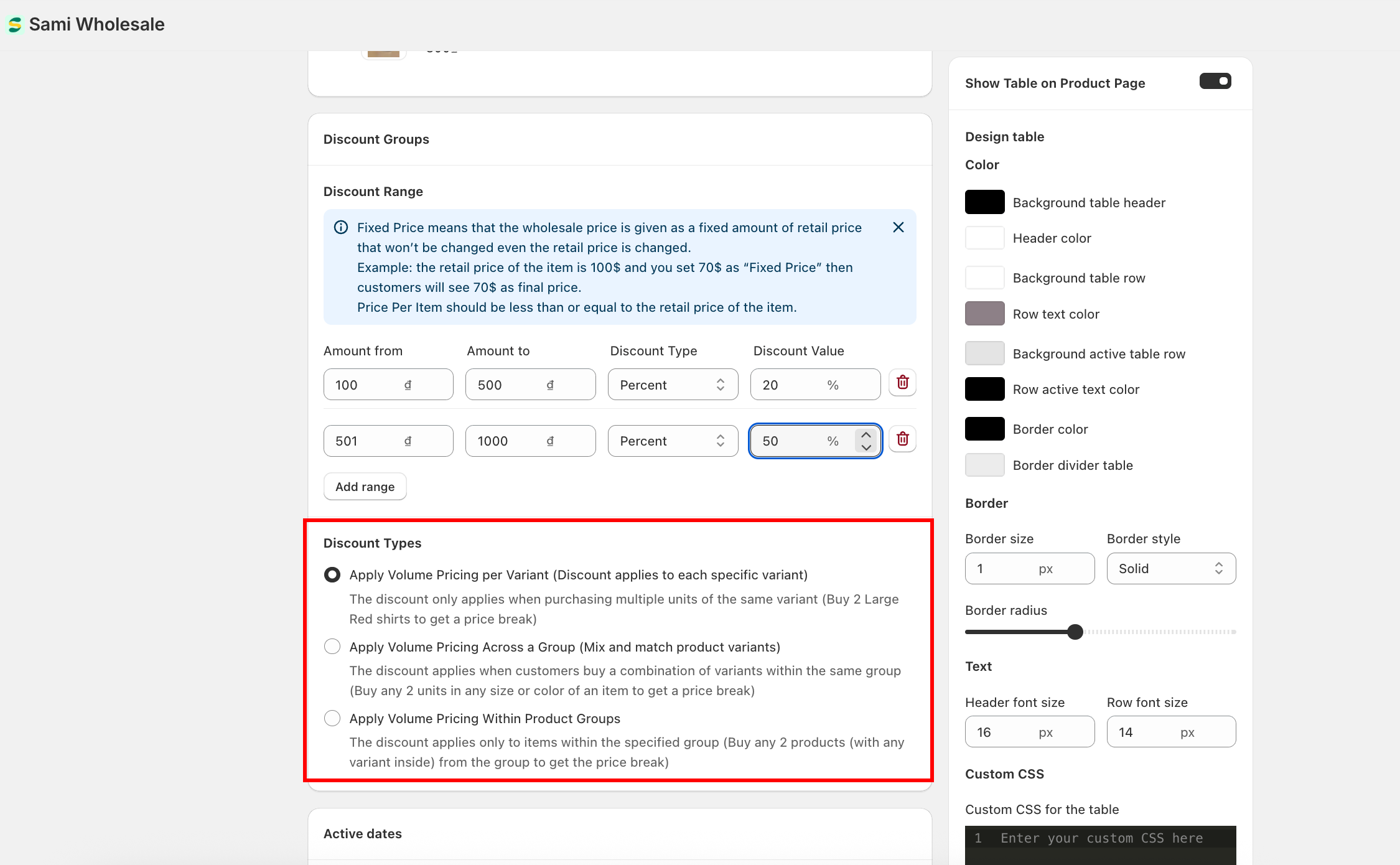
Task: Select Apply Volume Pricing Across a Group
Action: coord(332,647)
